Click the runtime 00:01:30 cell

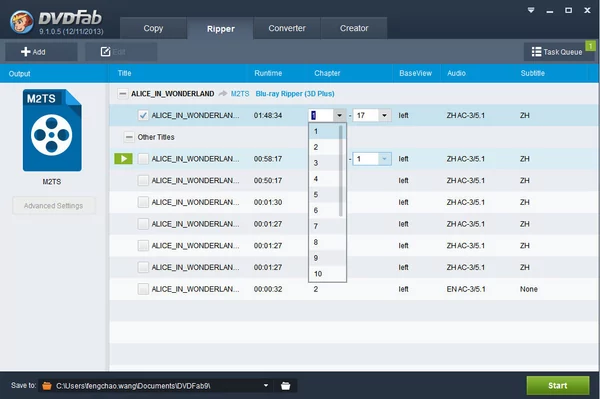[268, 202]
